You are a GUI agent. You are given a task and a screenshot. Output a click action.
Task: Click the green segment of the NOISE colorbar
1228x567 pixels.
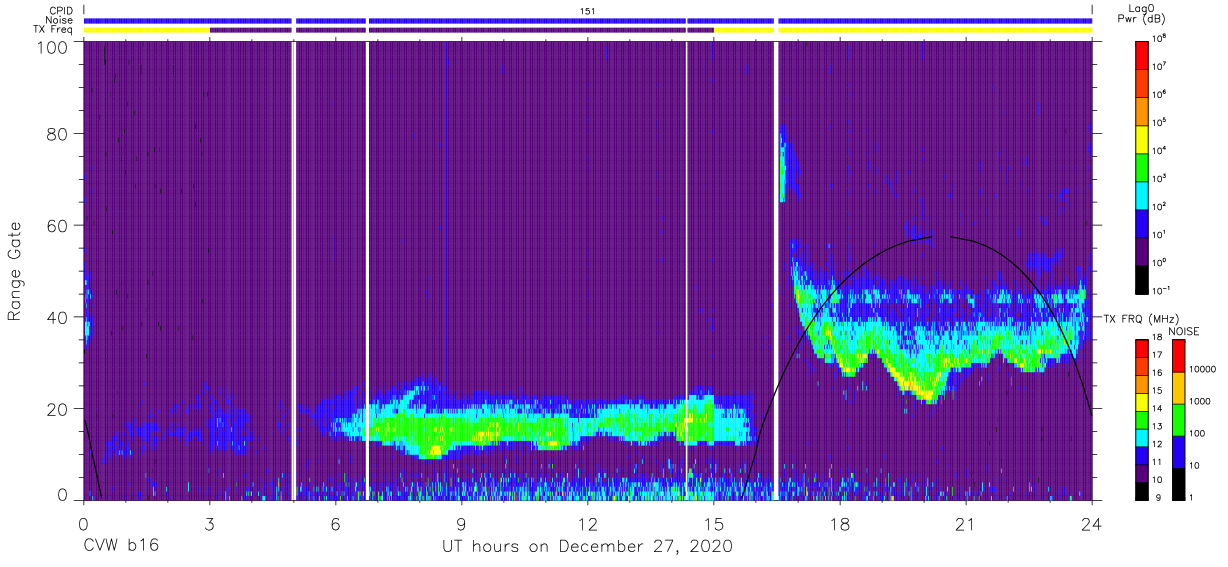pos(1177,419)
